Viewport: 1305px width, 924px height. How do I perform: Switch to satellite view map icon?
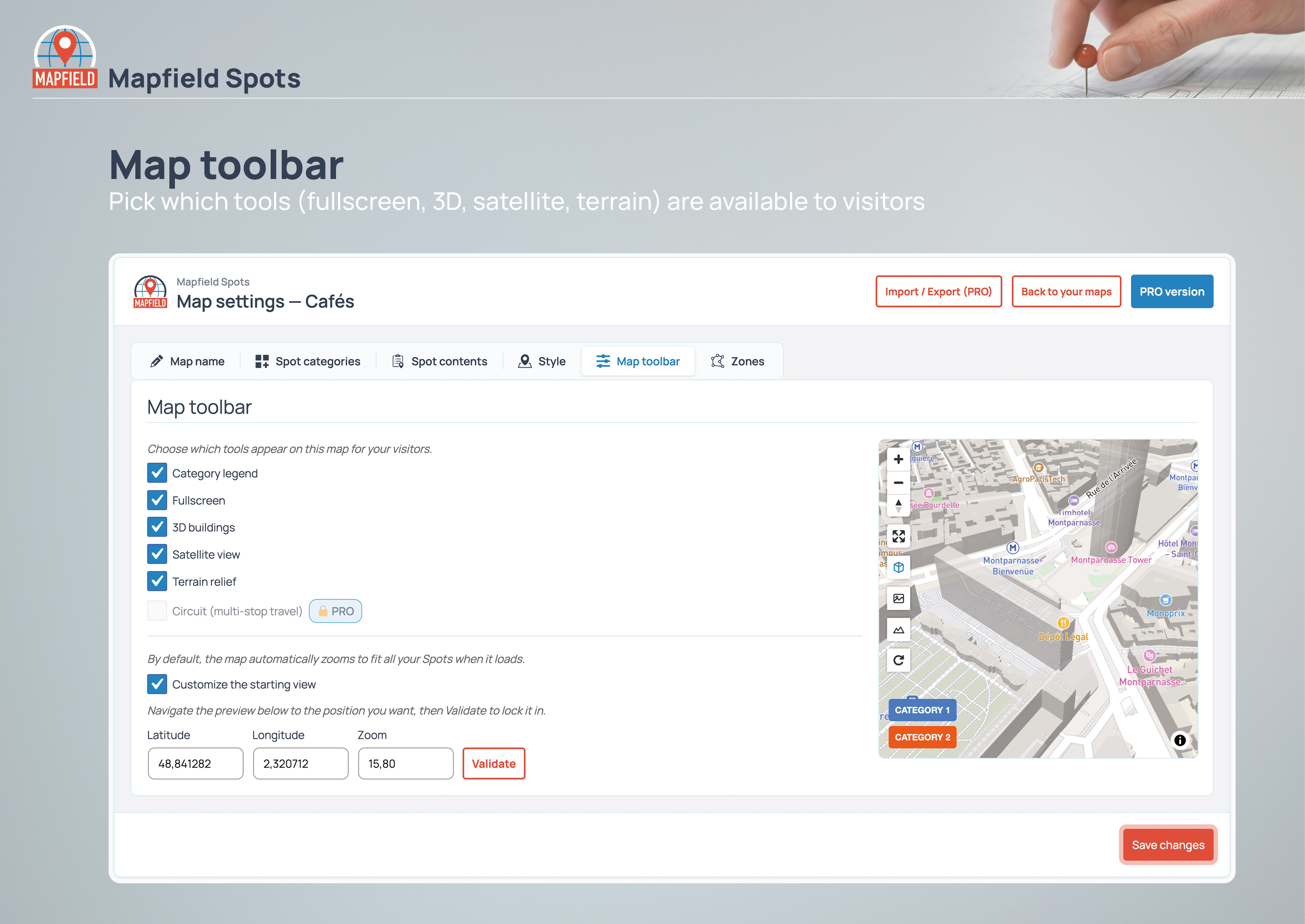[x=898, y=599]
